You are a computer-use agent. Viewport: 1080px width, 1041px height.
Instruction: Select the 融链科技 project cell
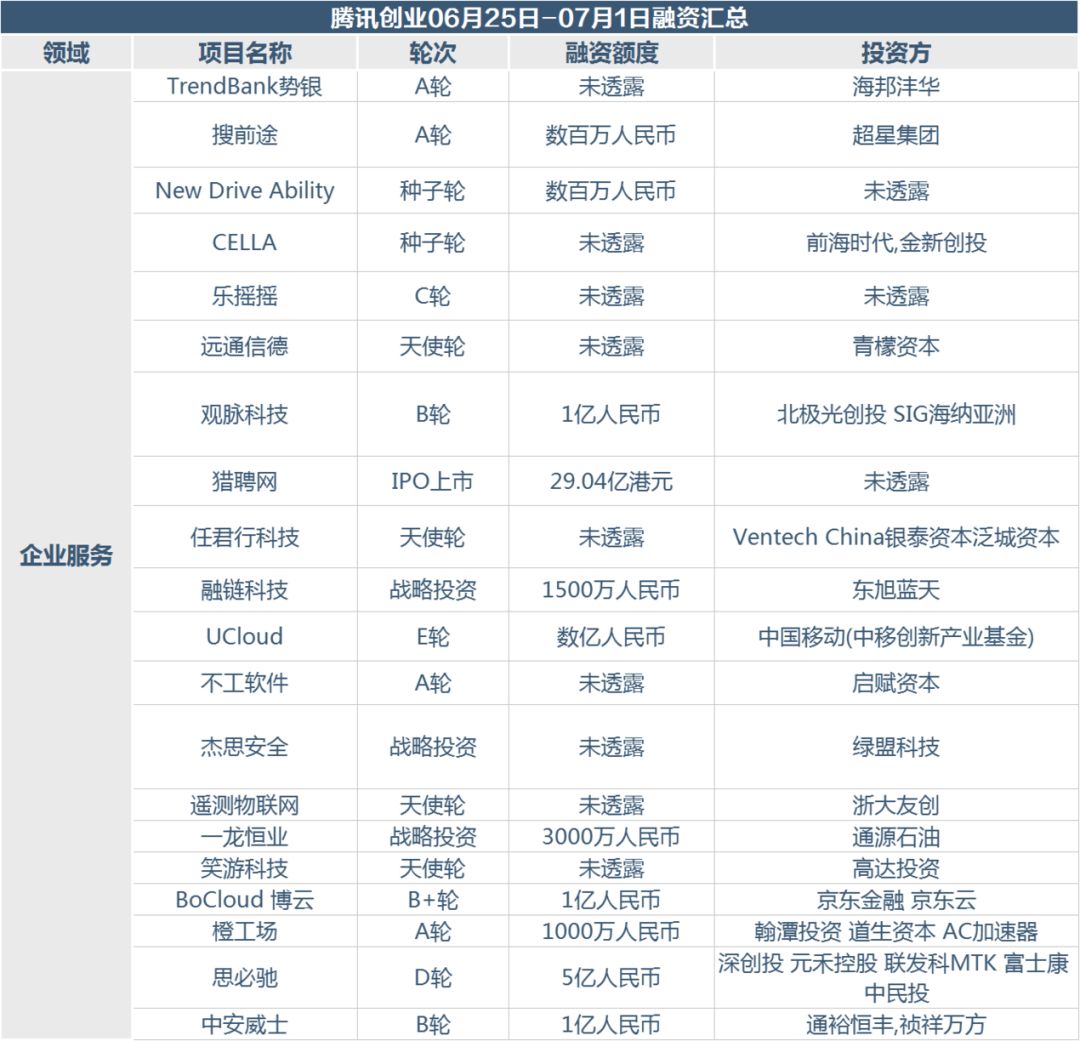[x=245, y=590]
